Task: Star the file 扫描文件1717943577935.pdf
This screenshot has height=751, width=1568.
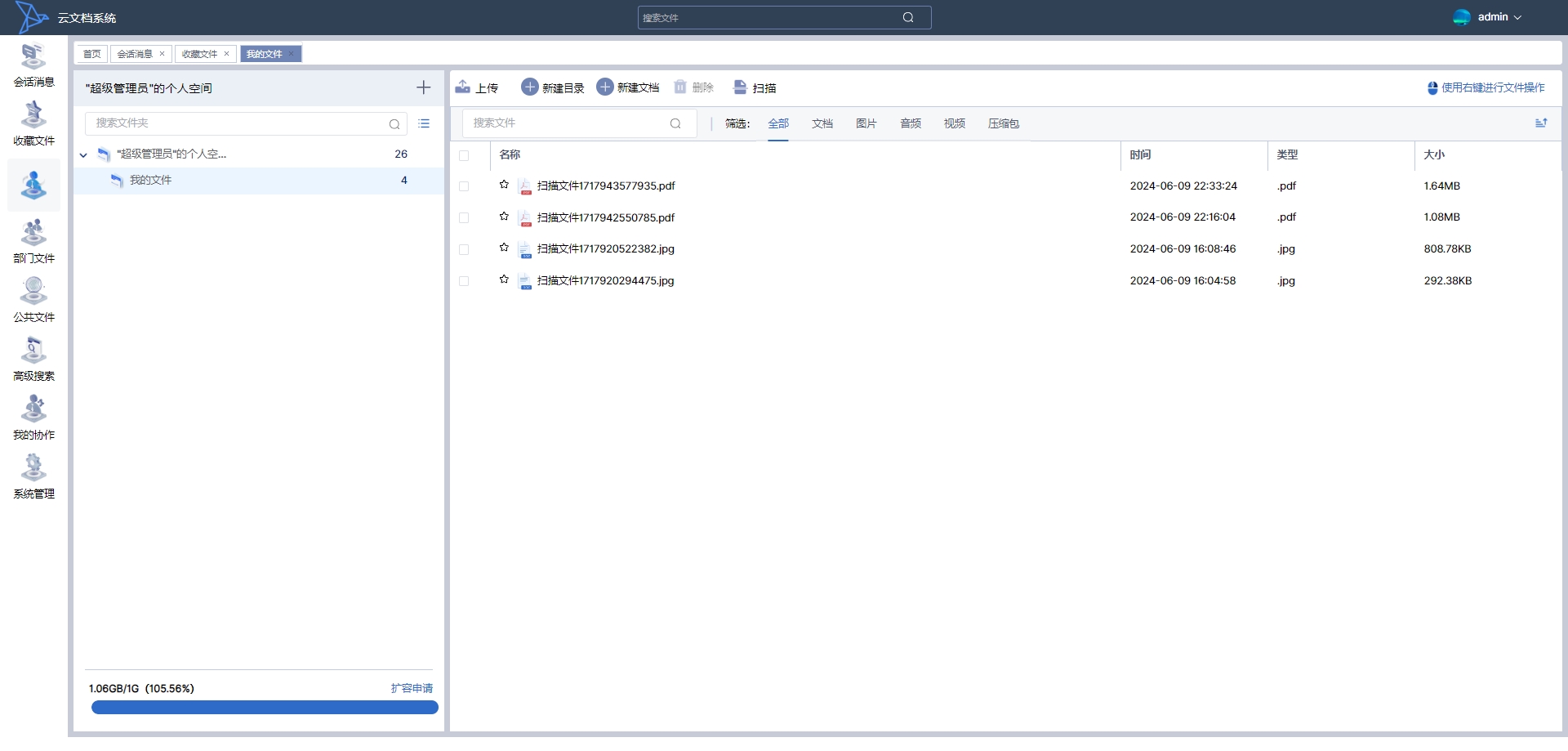Action: pyautogui.click(x=504, y=185)
